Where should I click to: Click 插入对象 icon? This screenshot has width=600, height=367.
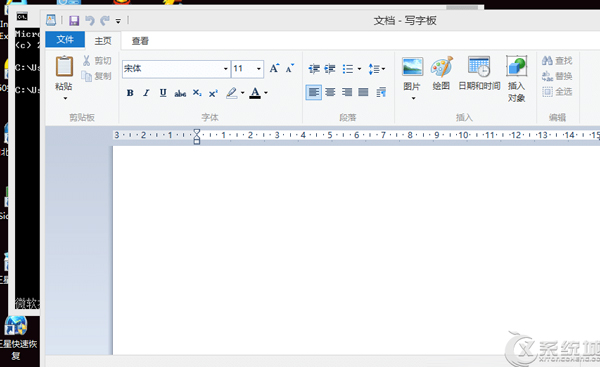[516, 66]
